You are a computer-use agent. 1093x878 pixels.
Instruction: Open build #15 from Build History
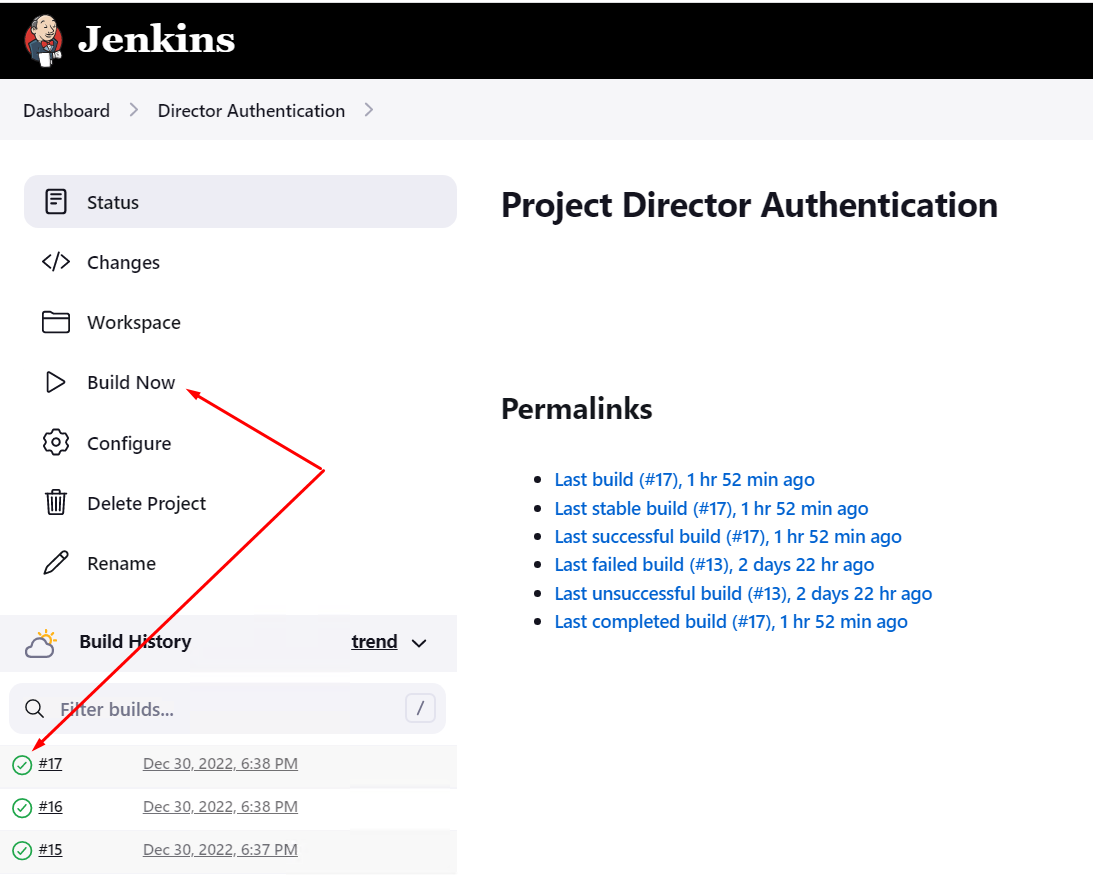(x=49, y=849)
